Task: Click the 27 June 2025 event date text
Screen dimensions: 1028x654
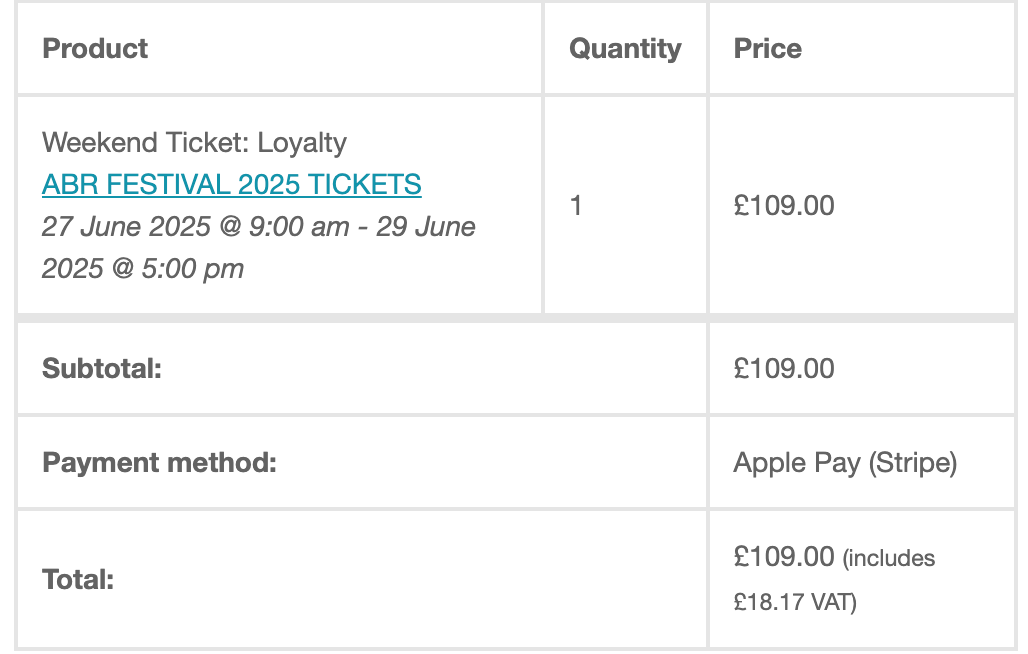Action: point(126,227)
